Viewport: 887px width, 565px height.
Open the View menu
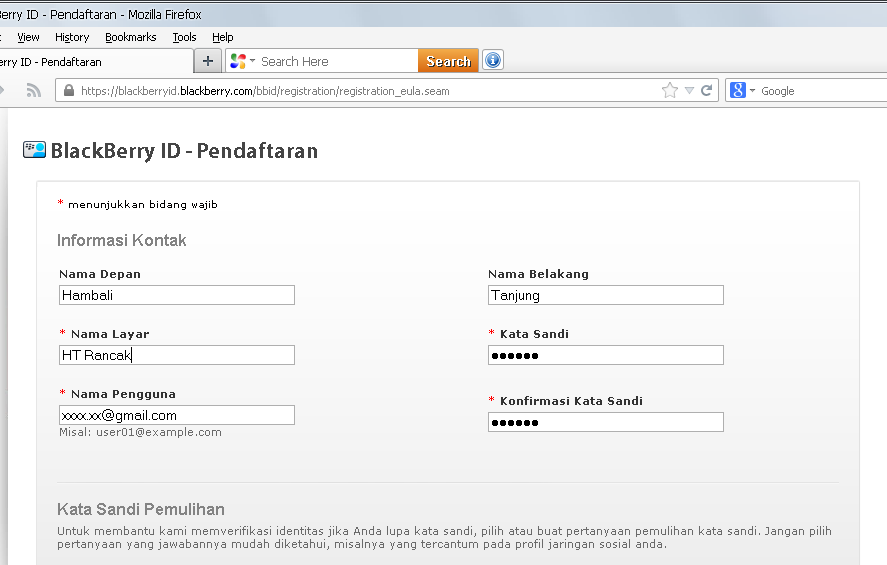[28, 37]
